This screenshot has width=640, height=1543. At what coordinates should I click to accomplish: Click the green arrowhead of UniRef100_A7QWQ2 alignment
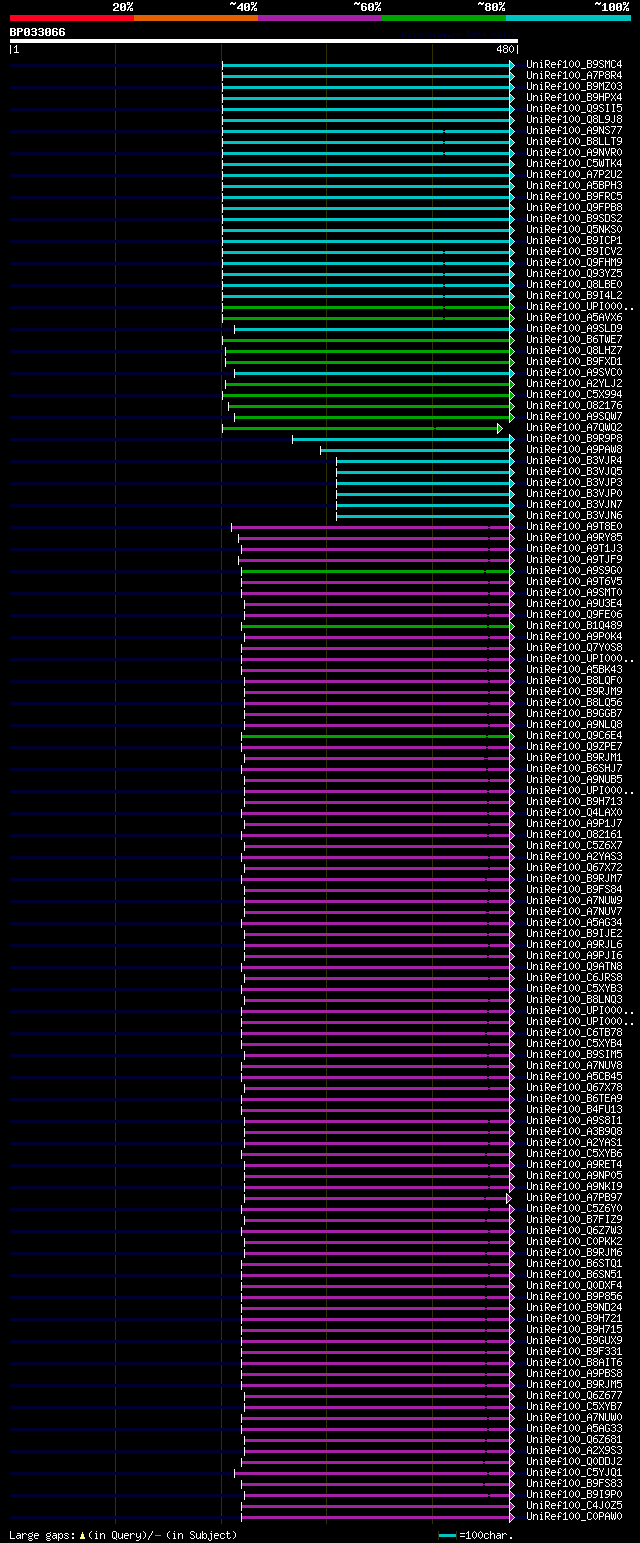(x=499, y=428)
